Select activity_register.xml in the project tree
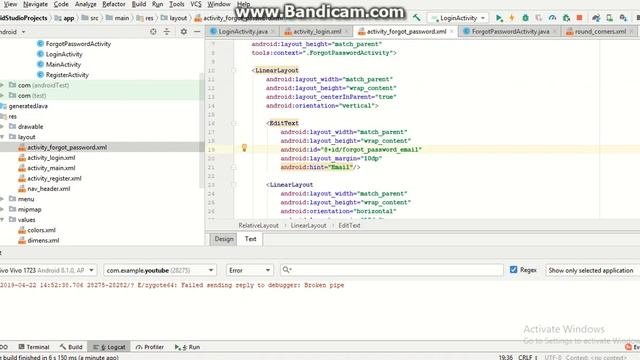The width and height of the screenshot is (640, 360). click(x=54, y=178)
